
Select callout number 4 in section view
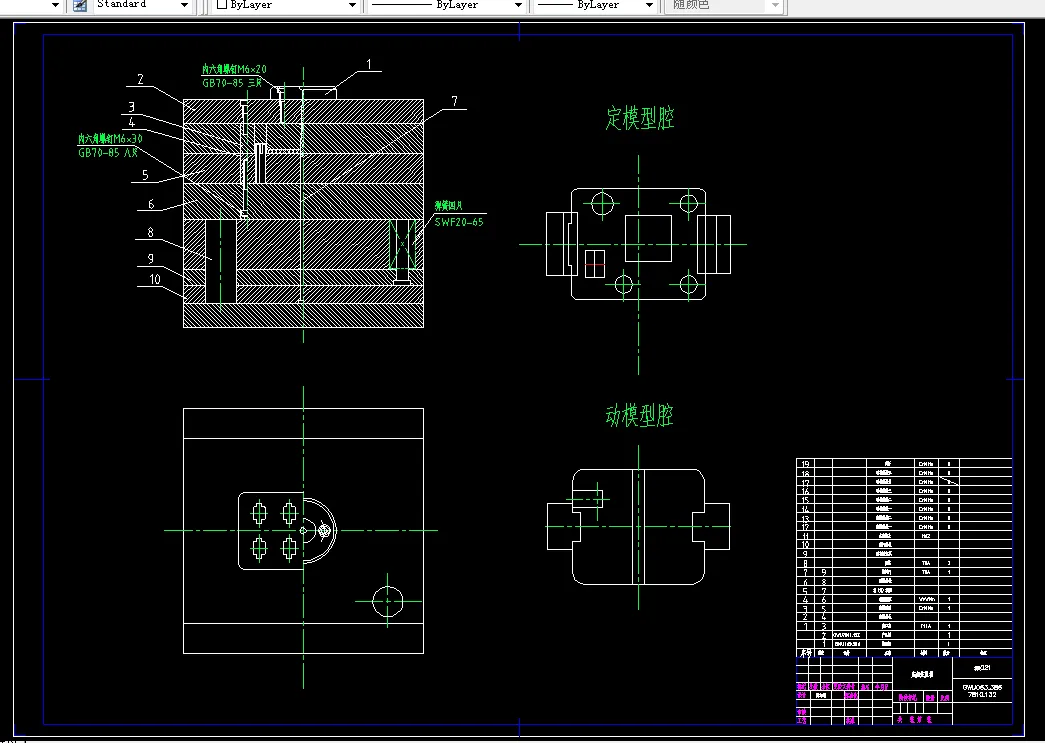coord(132,122)
